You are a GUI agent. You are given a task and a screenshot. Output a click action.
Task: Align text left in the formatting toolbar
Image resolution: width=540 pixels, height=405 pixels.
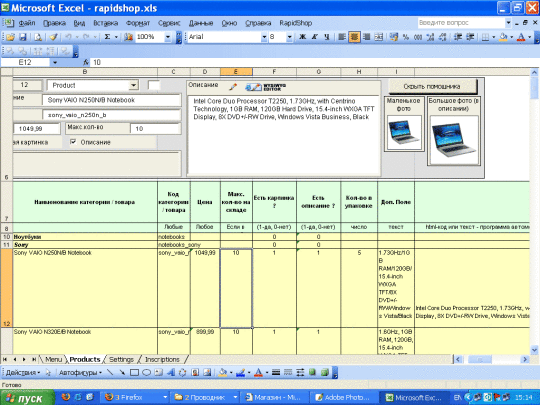(342, 37)
